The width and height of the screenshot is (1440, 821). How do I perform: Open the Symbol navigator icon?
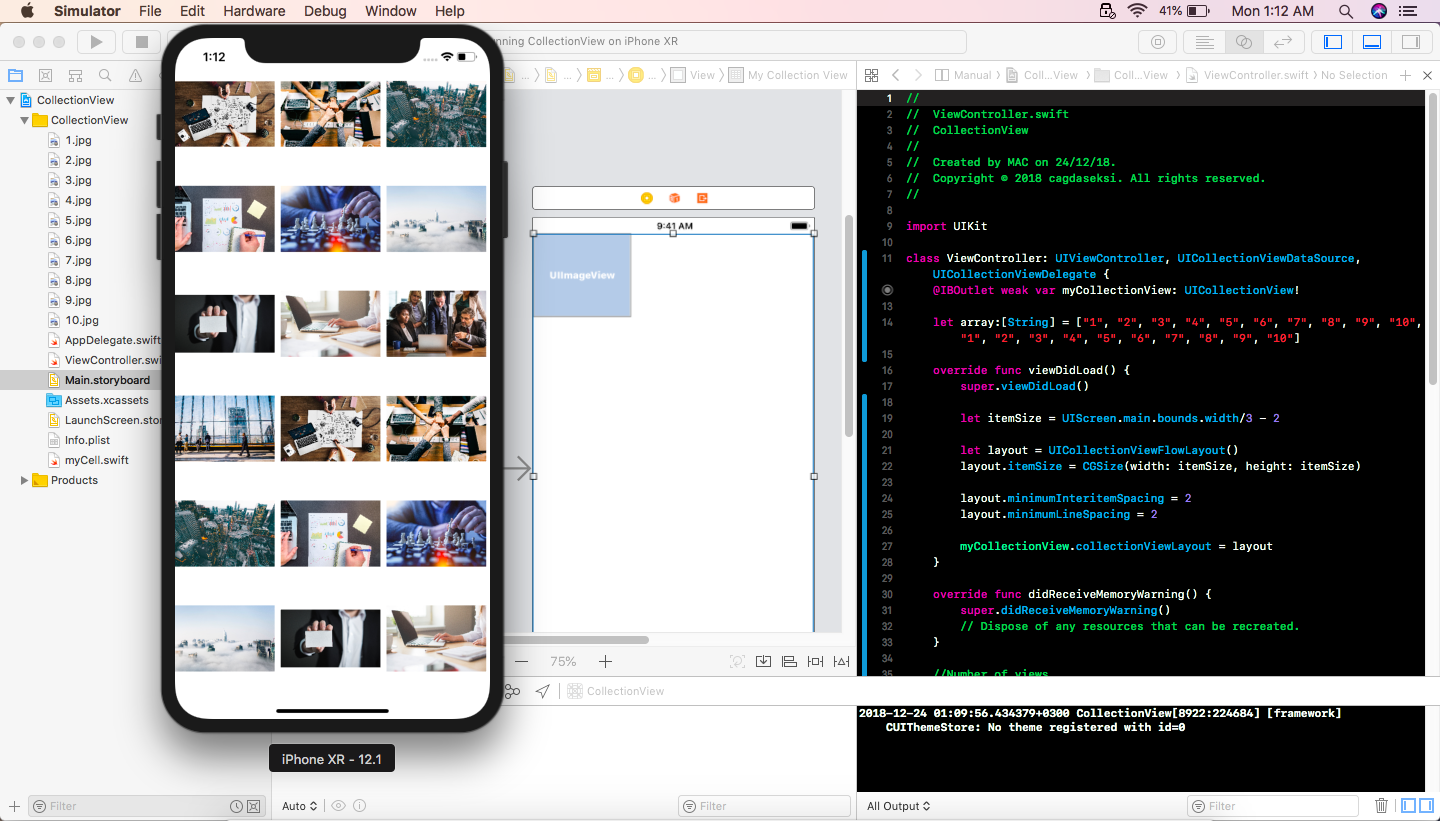[75, 75]
